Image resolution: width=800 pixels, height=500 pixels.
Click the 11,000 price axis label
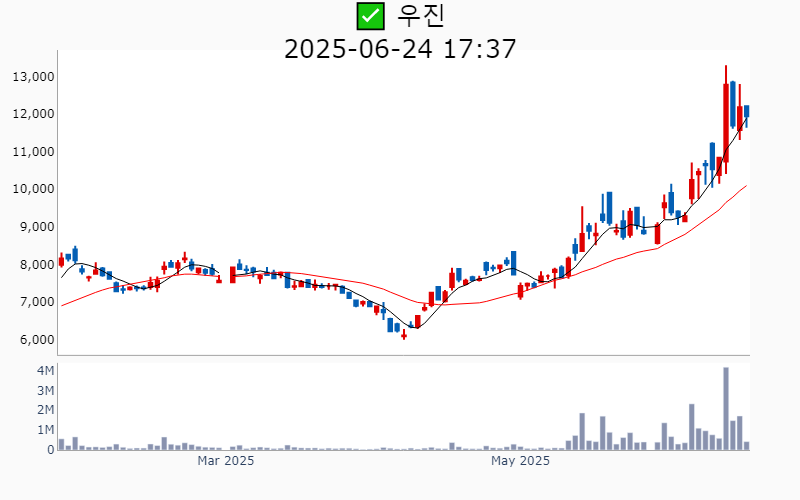click(x=34, y=152)
